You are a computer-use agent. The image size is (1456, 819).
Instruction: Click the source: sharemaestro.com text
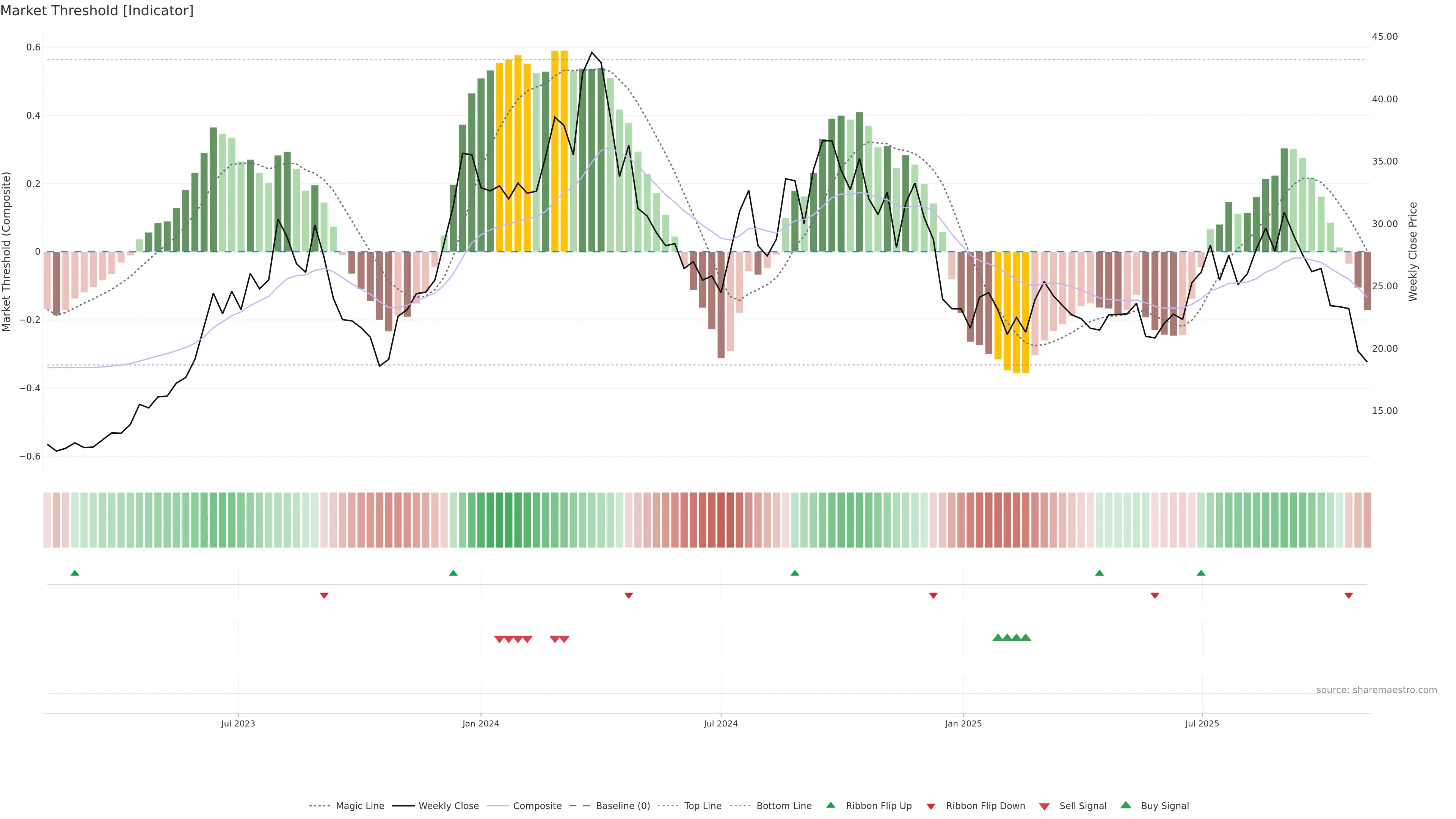point(1376,690)
